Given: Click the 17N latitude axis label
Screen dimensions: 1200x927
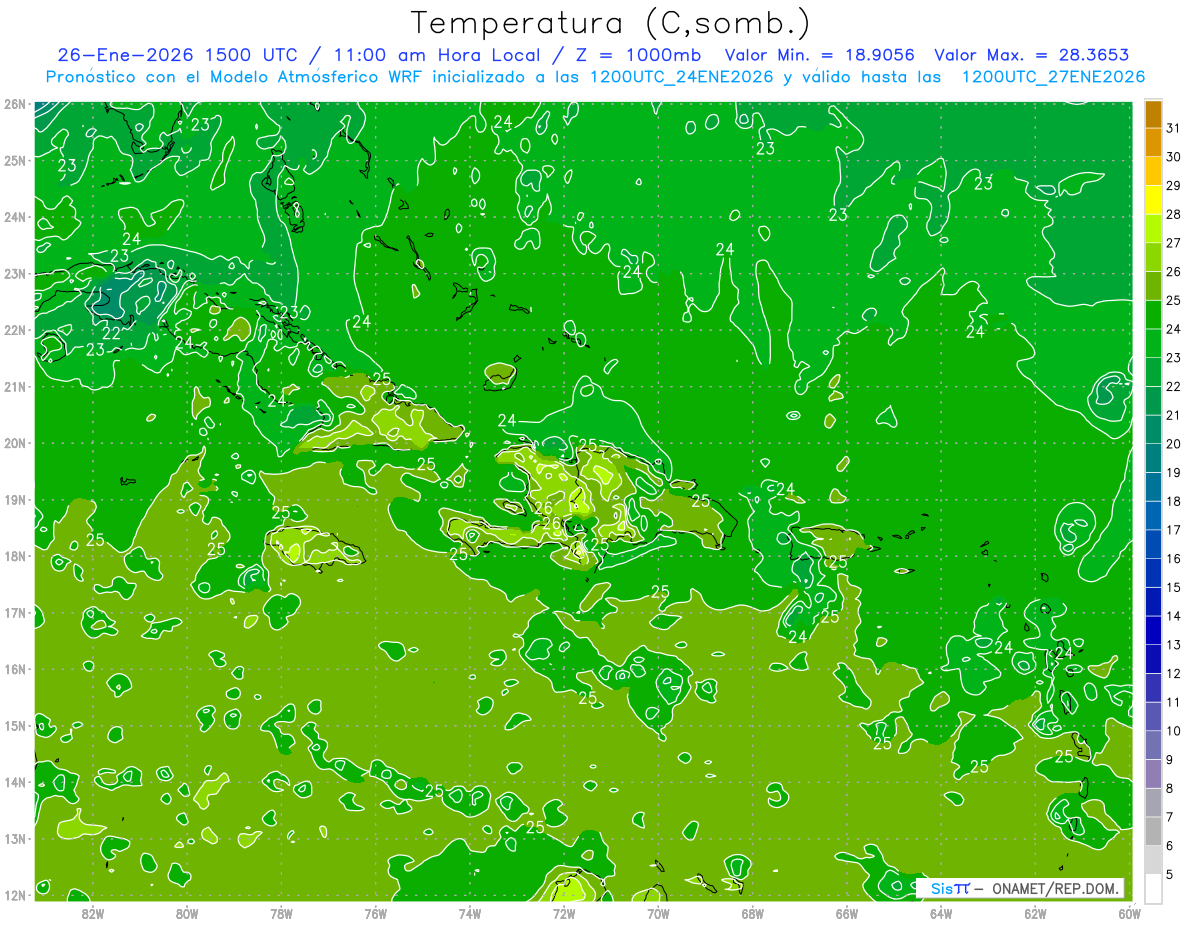Looking at the screenshot, I should tap(15, 612).
